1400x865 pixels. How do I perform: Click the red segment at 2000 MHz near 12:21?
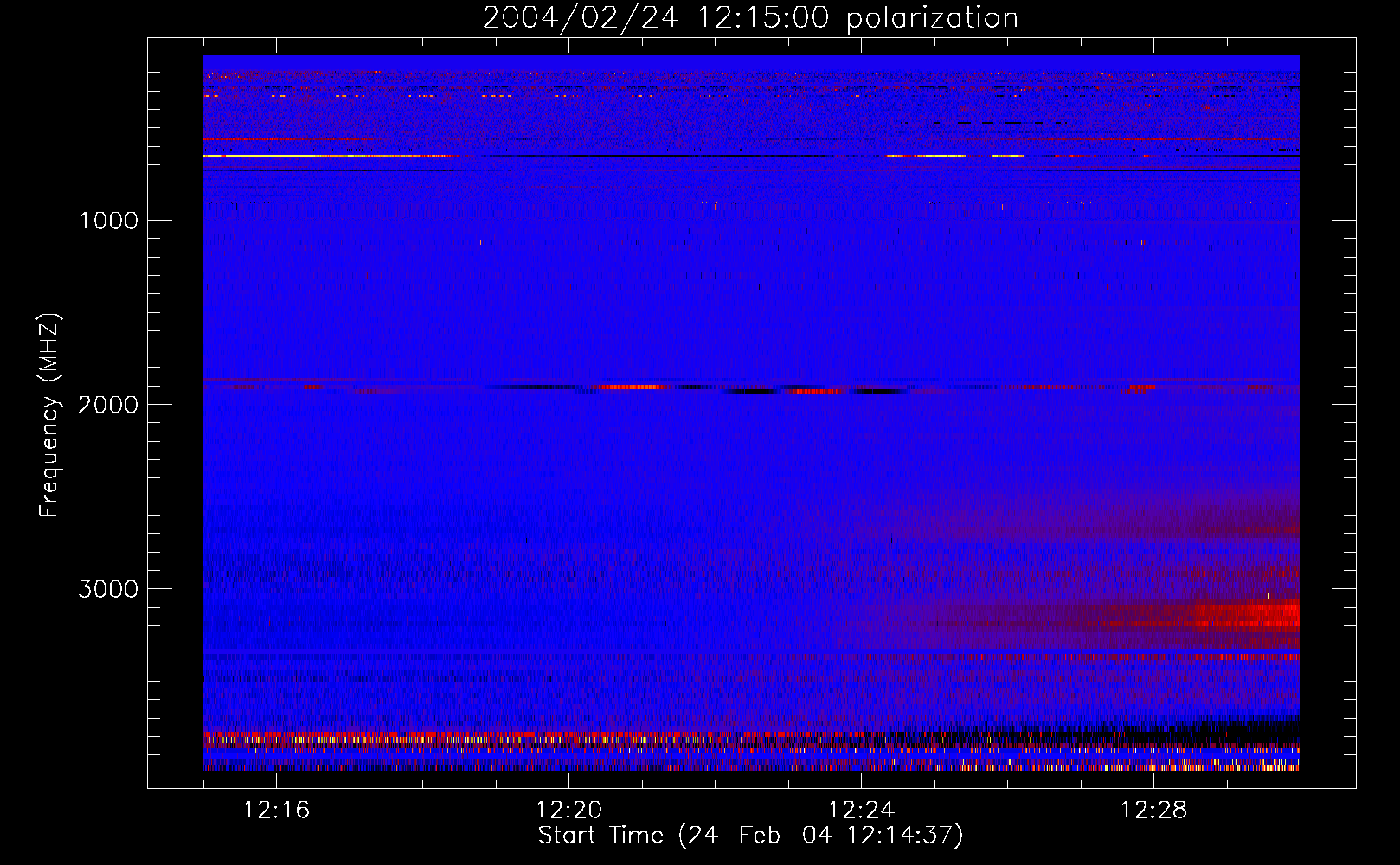click(632, 388)
